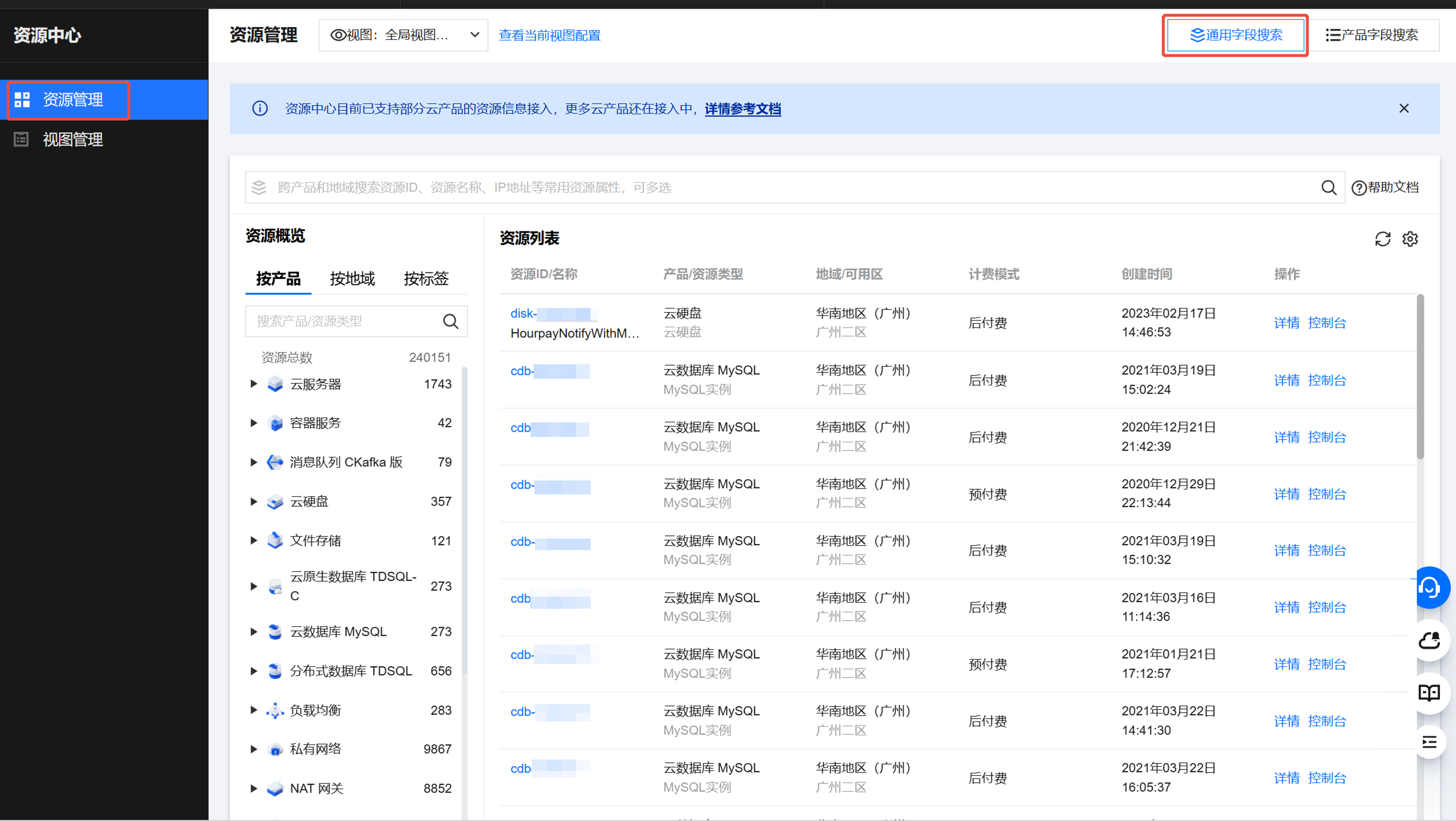Click the cloud assistant floating icon
The width and height of the screenshot is (1456, 821).
(1429, 640)
